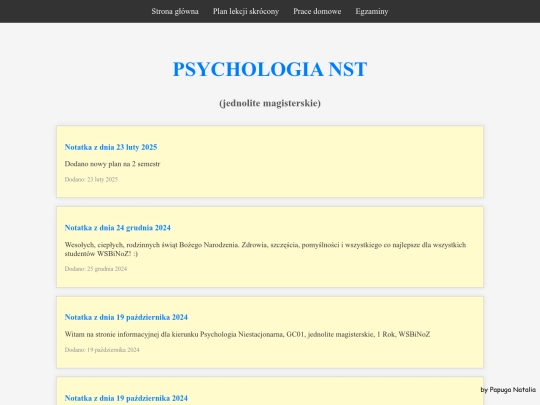This screenshot has height=405, width=540.
Task: Open the Prace domowe section
Action: coord(317,11)
